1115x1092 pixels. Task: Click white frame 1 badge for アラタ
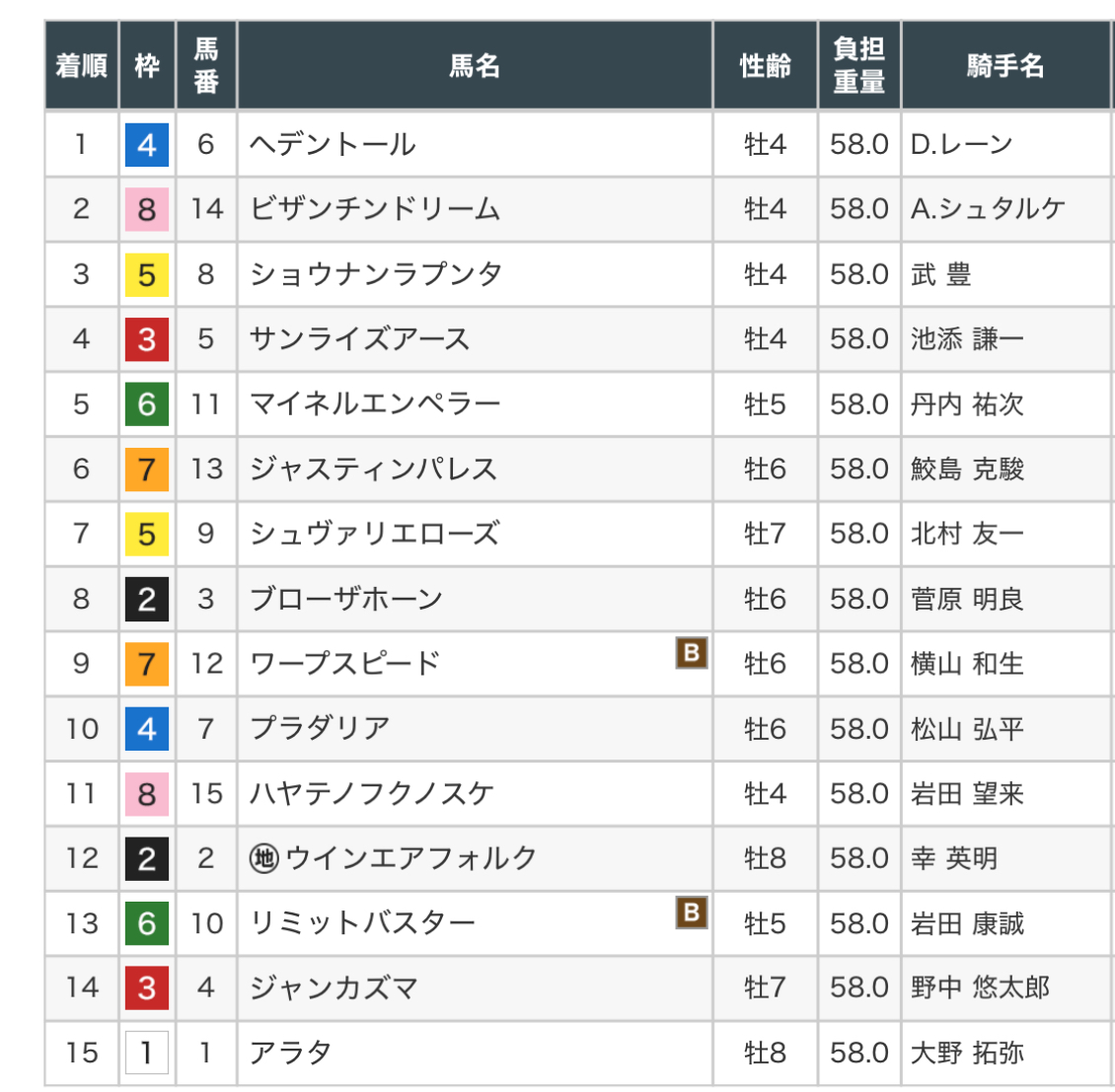147,1053
